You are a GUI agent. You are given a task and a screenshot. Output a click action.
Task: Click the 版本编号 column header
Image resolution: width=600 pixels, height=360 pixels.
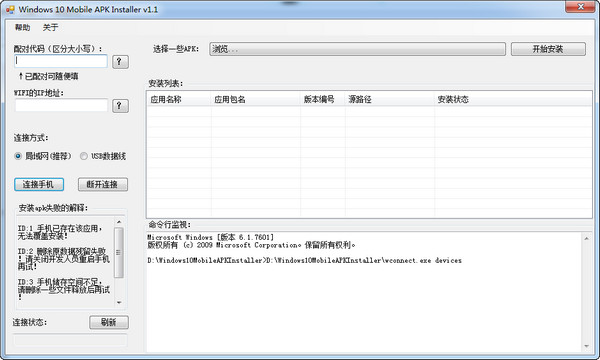click(323, 99)
